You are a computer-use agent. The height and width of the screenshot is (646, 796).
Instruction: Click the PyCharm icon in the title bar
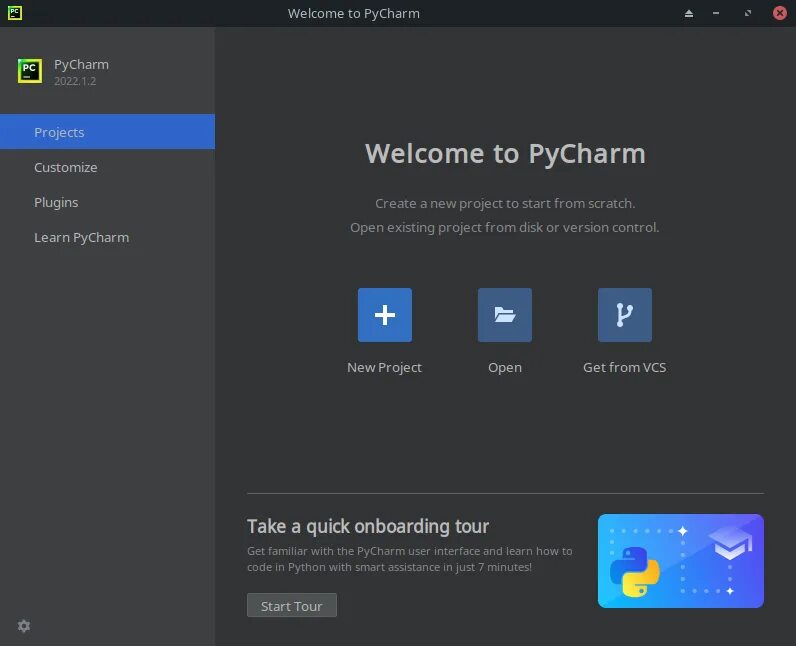(x=15, y=13)
